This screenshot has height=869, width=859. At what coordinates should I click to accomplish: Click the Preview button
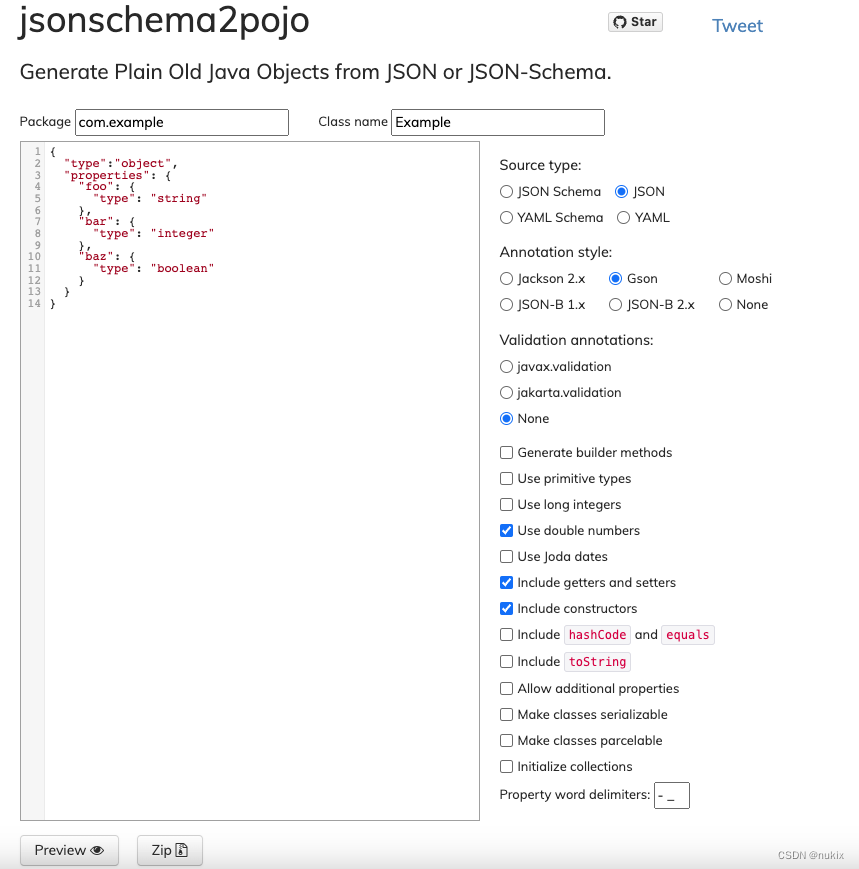pos(69,850)
